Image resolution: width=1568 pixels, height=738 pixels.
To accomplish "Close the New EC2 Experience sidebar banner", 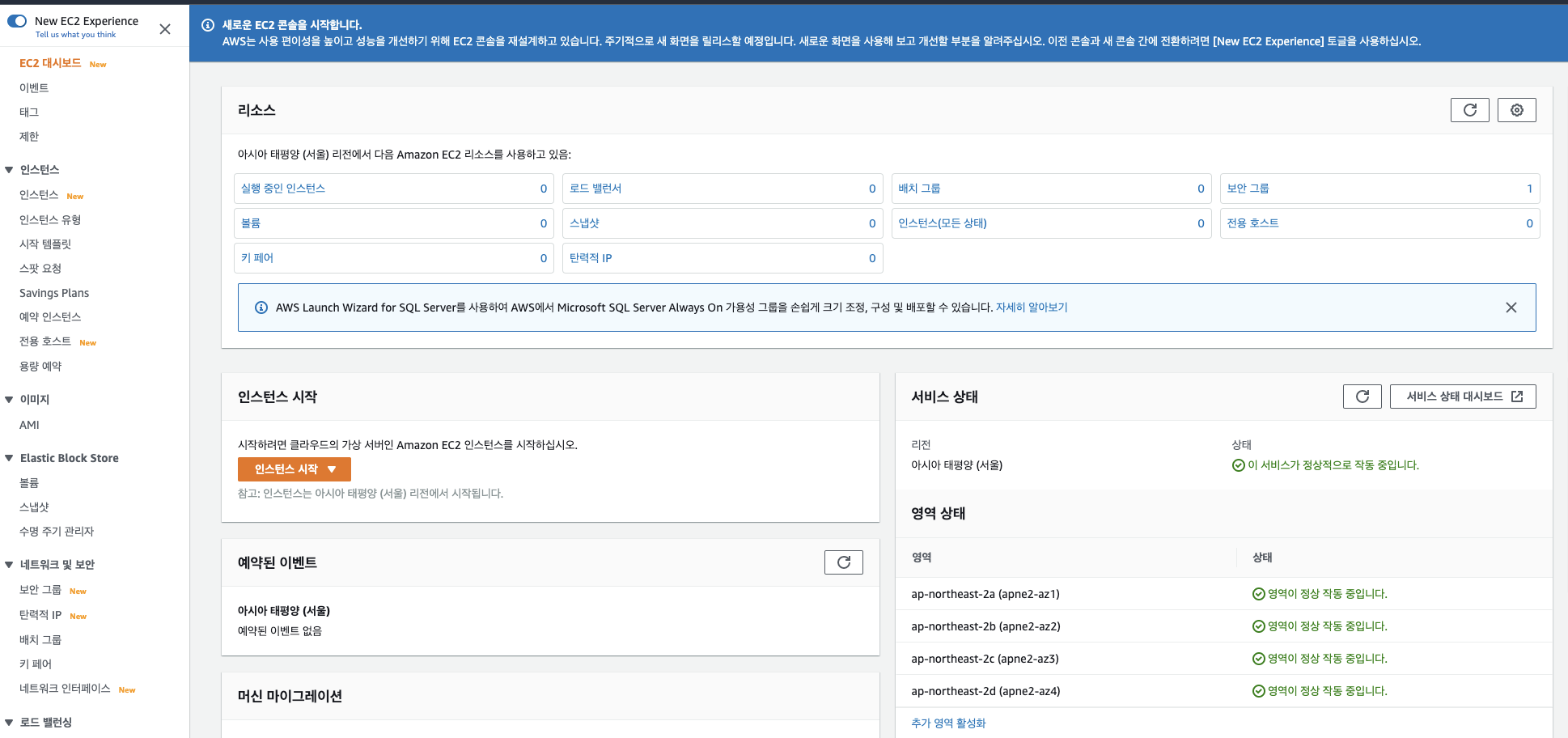I will [x=165, y=29].
